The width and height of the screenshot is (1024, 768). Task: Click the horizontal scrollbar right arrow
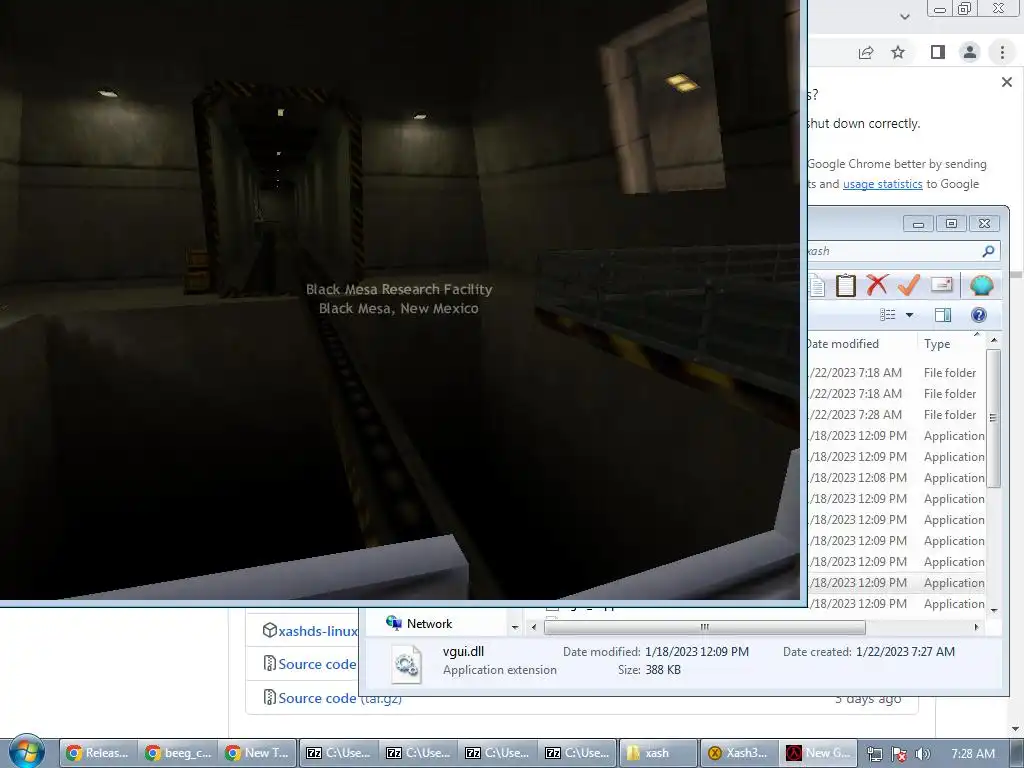point(976,627)
